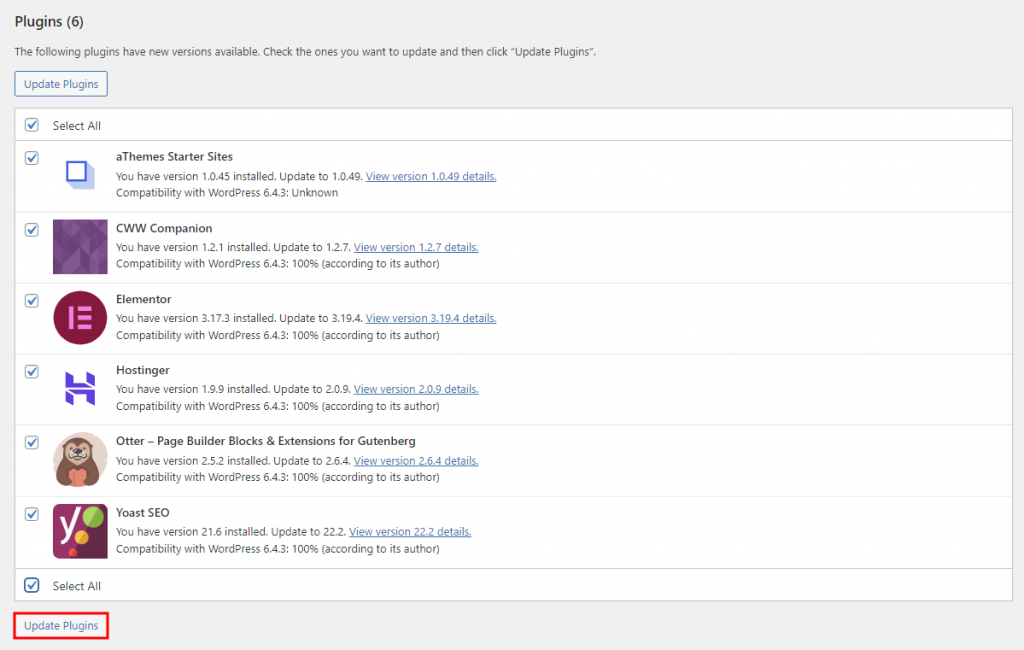The width and height of the screenshot is (1024, 650).
Task: Toggle the Hostinger plugin checkbox
Action: (x=32, y=371)
